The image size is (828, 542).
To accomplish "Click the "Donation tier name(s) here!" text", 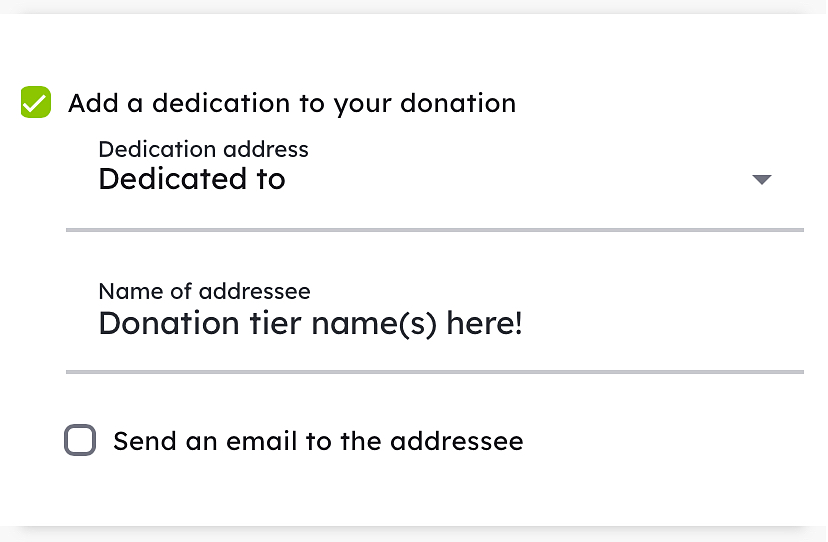I will pos(310,324).
